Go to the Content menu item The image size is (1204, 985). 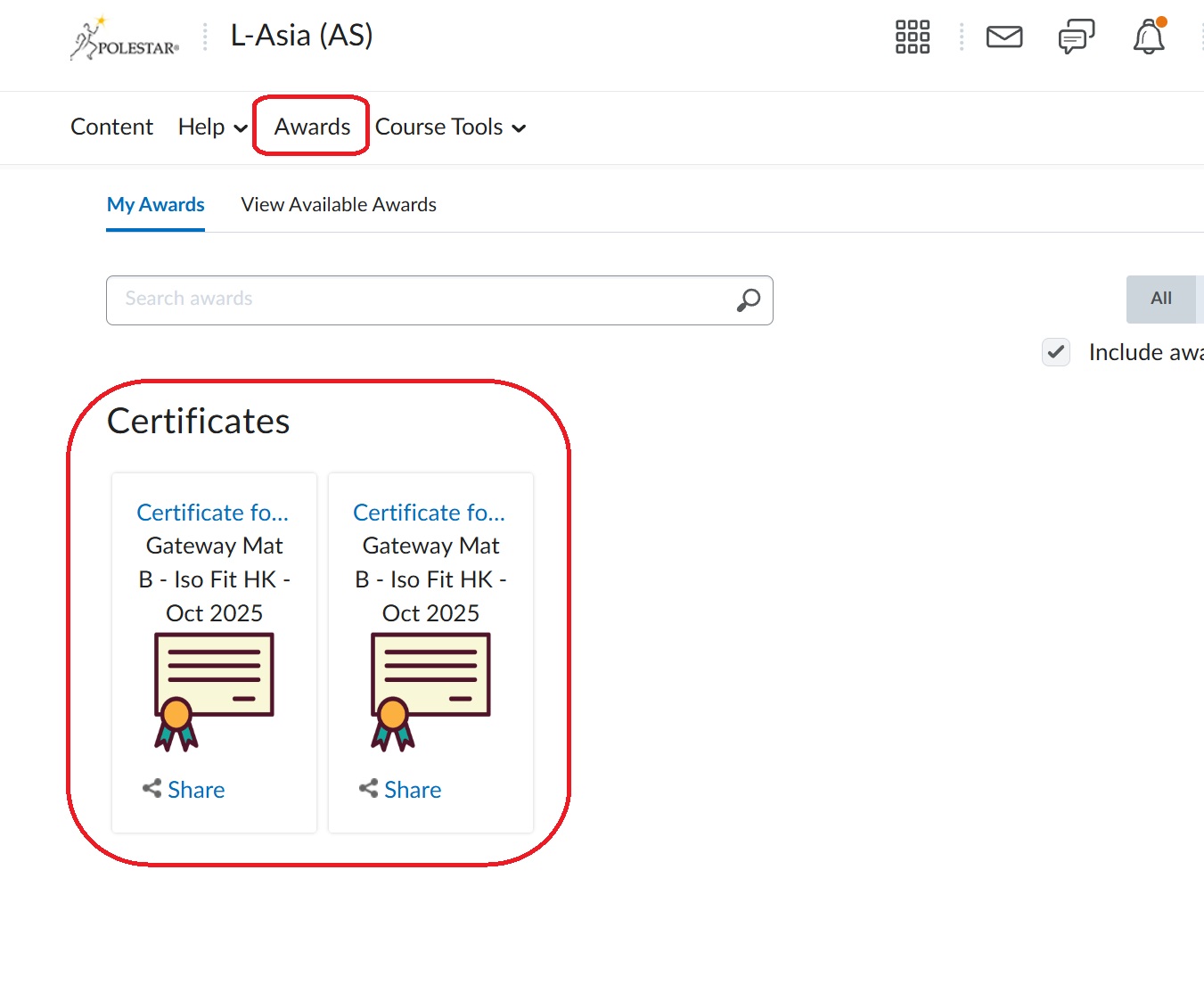coord(111,127)
